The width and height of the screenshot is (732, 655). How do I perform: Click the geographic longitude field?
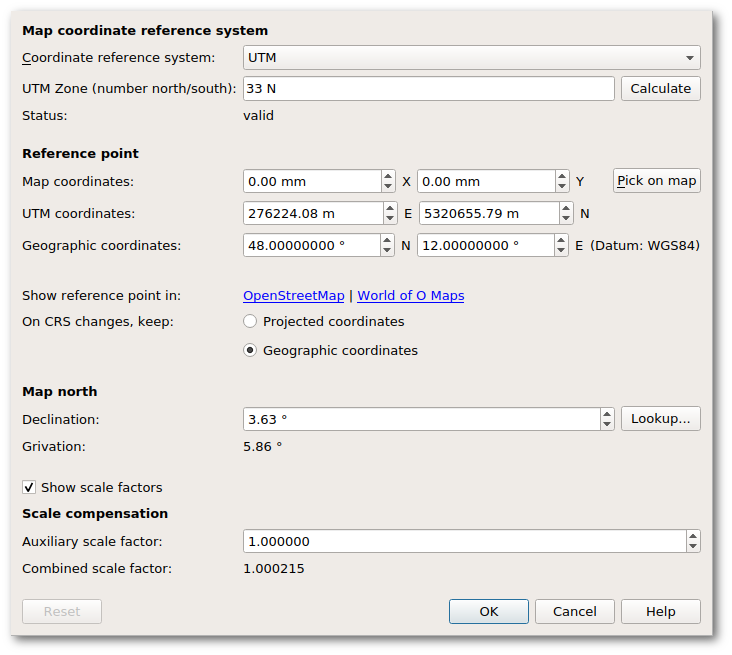pos(486,245)
